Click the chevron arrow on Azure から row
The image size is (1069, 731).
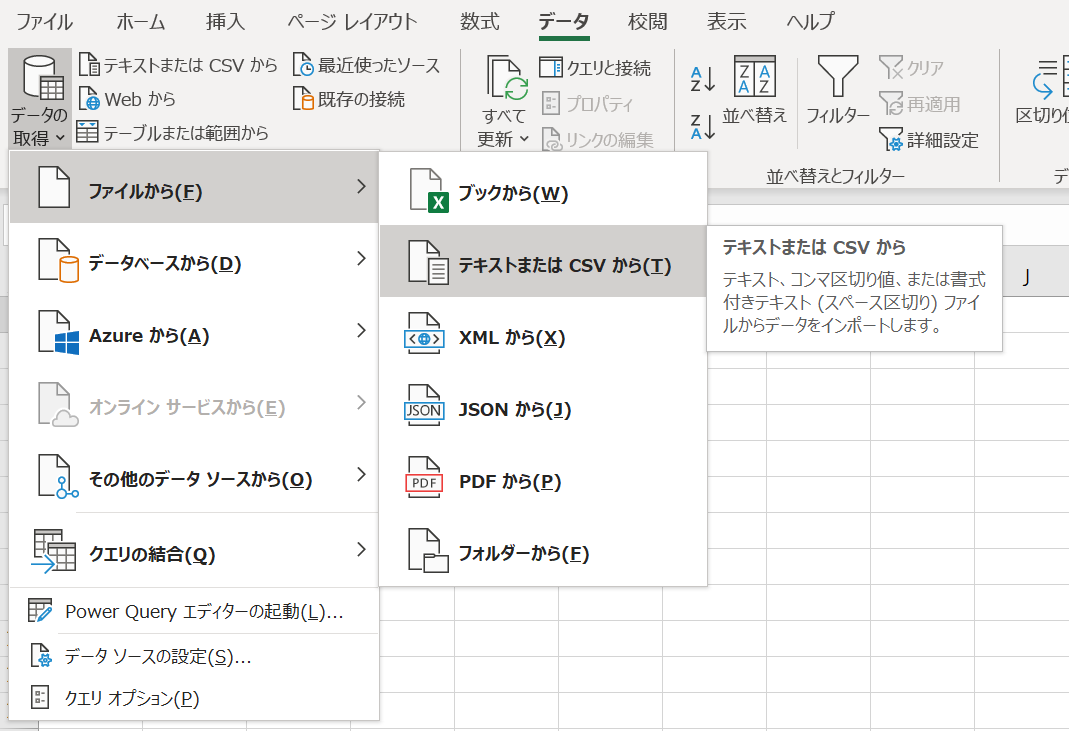coord(362,331)
